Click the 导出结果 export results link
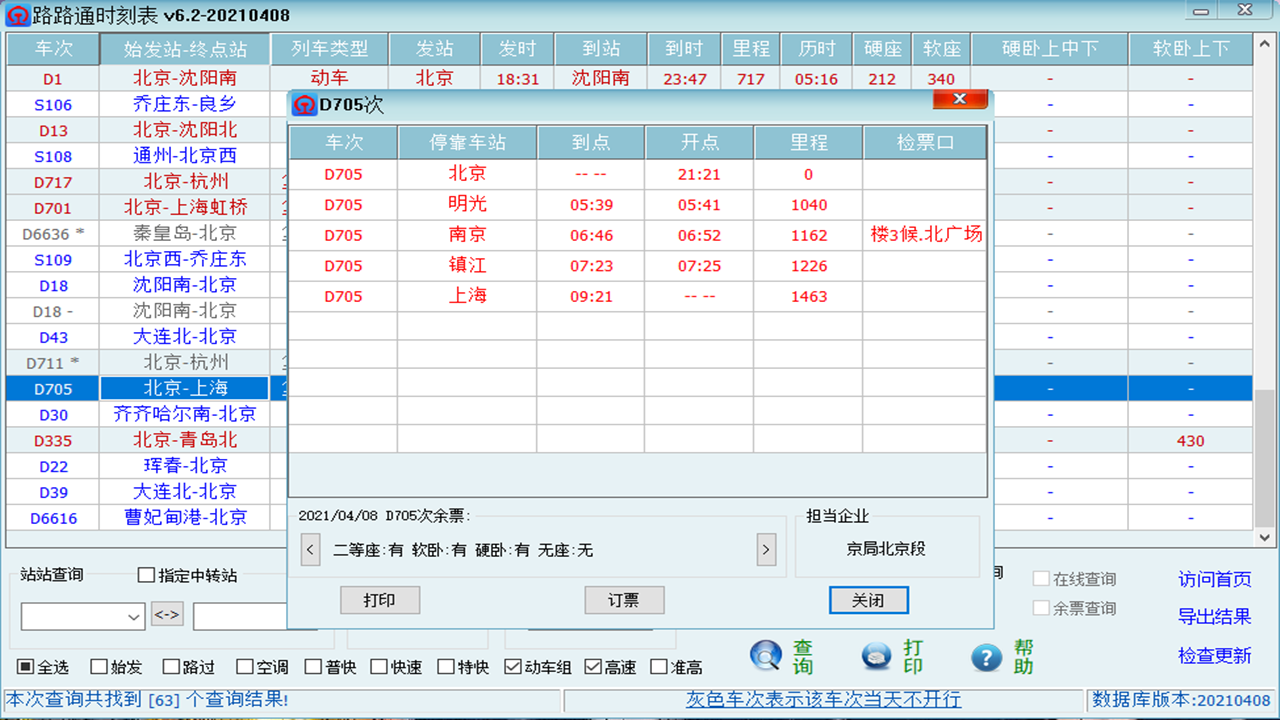Viewport: 1280px width, 720px height. point(1213,617)
